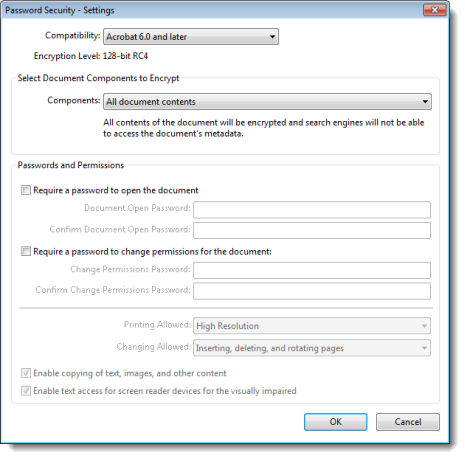Close the Password Security Settings dialog

coord(435,10)
